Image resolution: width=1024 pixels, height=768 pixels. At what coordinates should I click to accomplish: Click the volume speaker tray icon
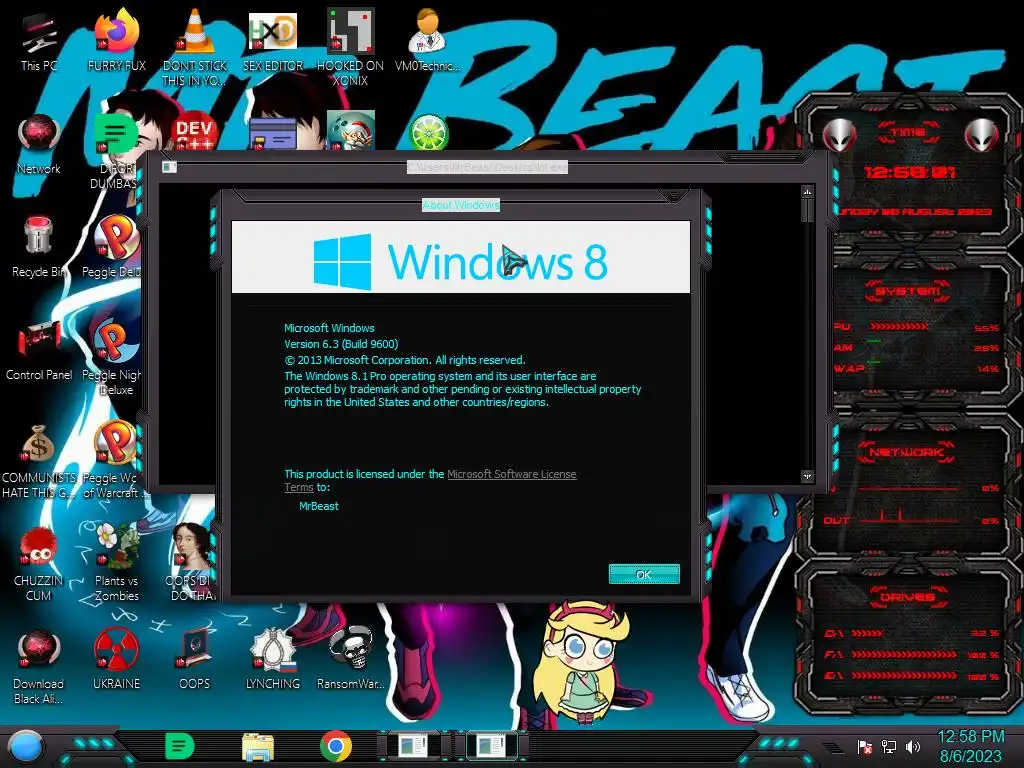click(x=912, y=747)
